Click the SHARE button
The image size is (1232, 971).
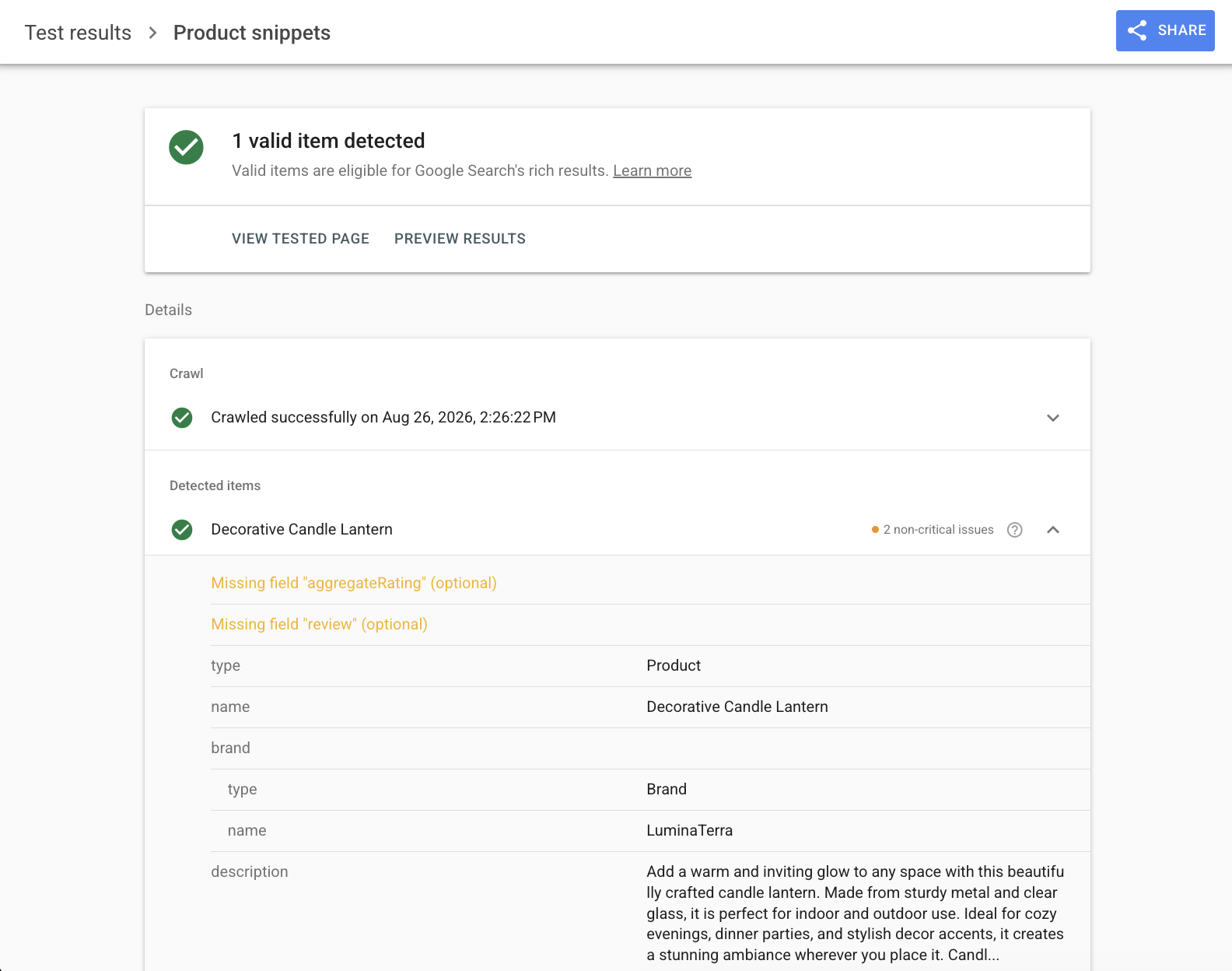[1165, 30]
